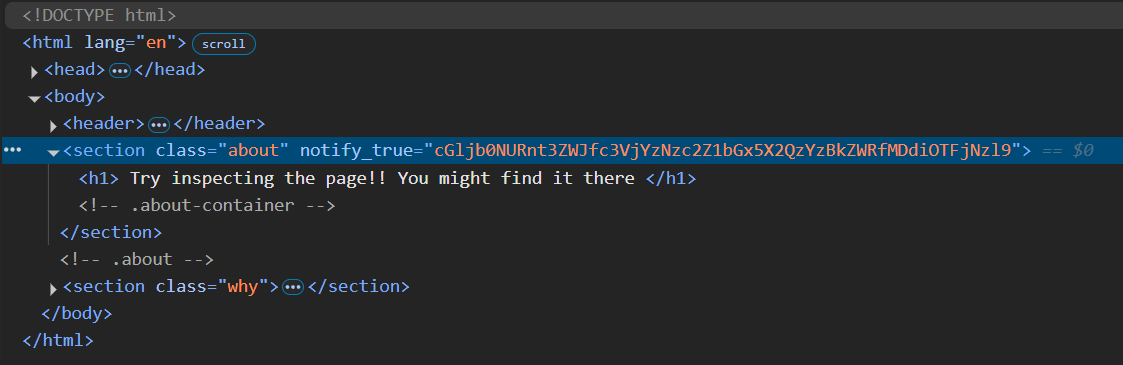Image resolution: width=1123 pixels, height=365 pixels.
Task: Collapse the body element arrow
Action: [x=34, y=98]
